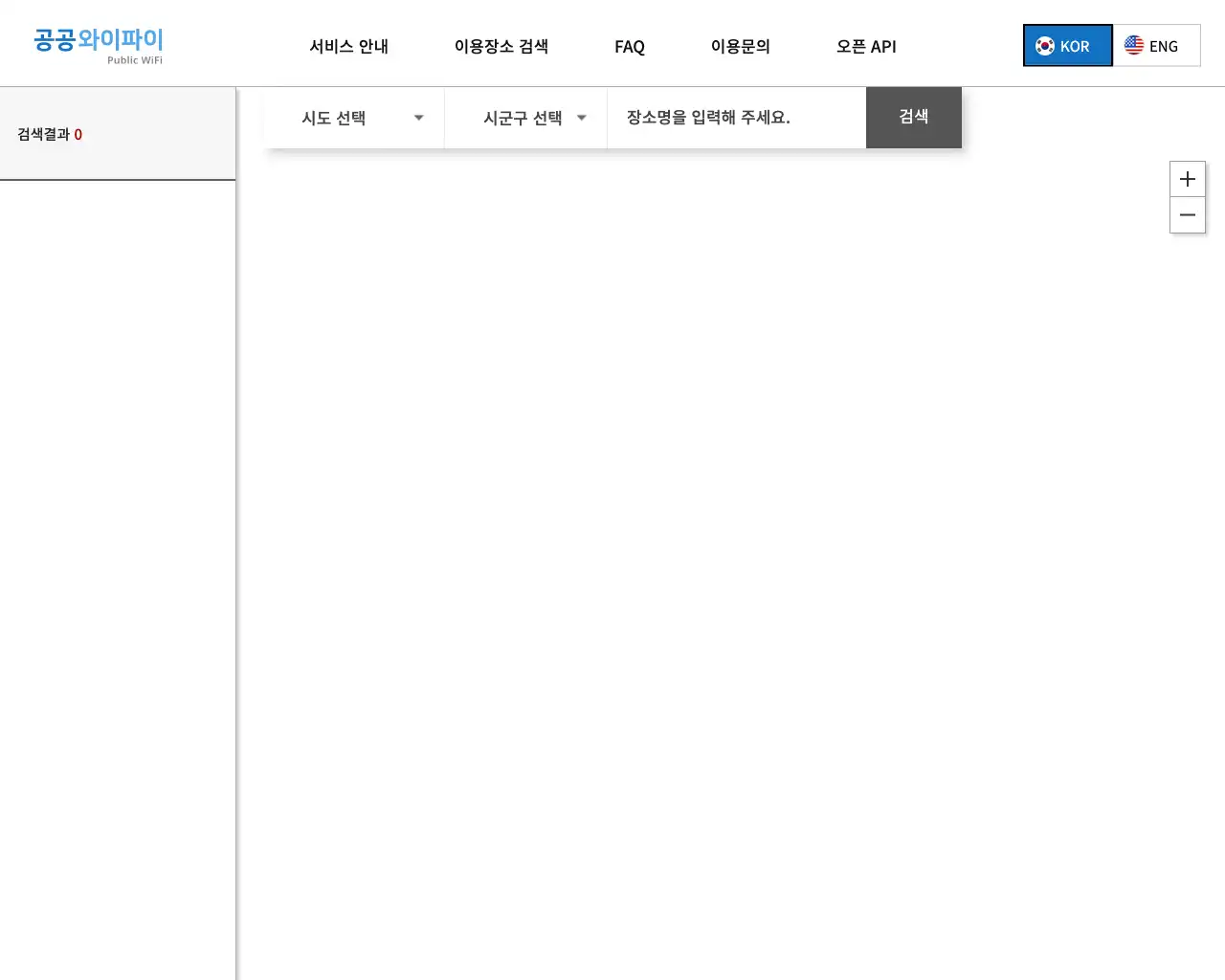Viewport: 1225px width, 980px height.
Task: Click the map zoom in plus icon
Action: tap(1188, 178)
